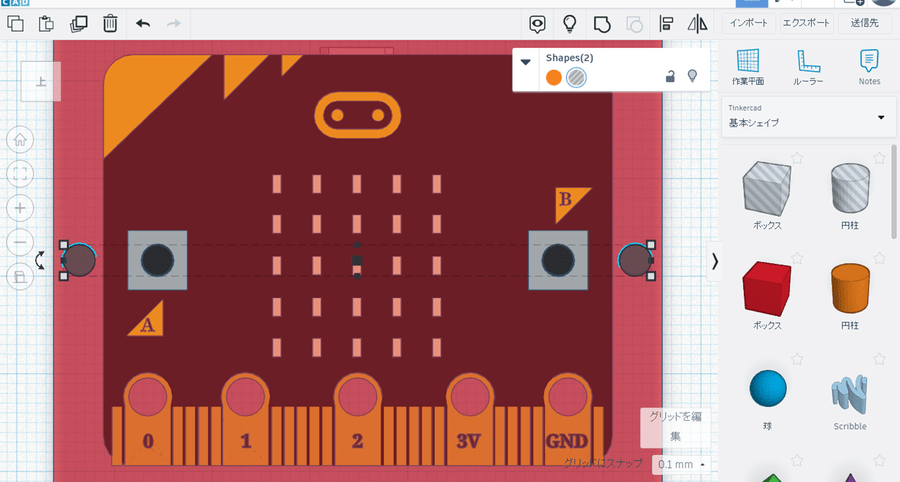This screenshot has width=900, height=482.
Task: Select the Scribble shape
Action: pyautogui.click(x=850, y=394)
